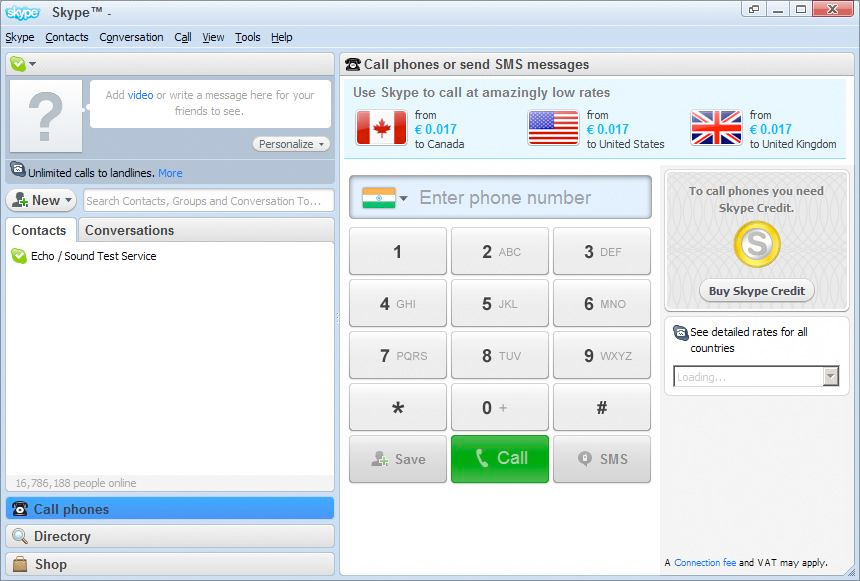Image resolution: width=860 pixels, height=581 pixels.
Task: Open the online status icon menu
Action: pyautogui.click(x=18, y=64)
